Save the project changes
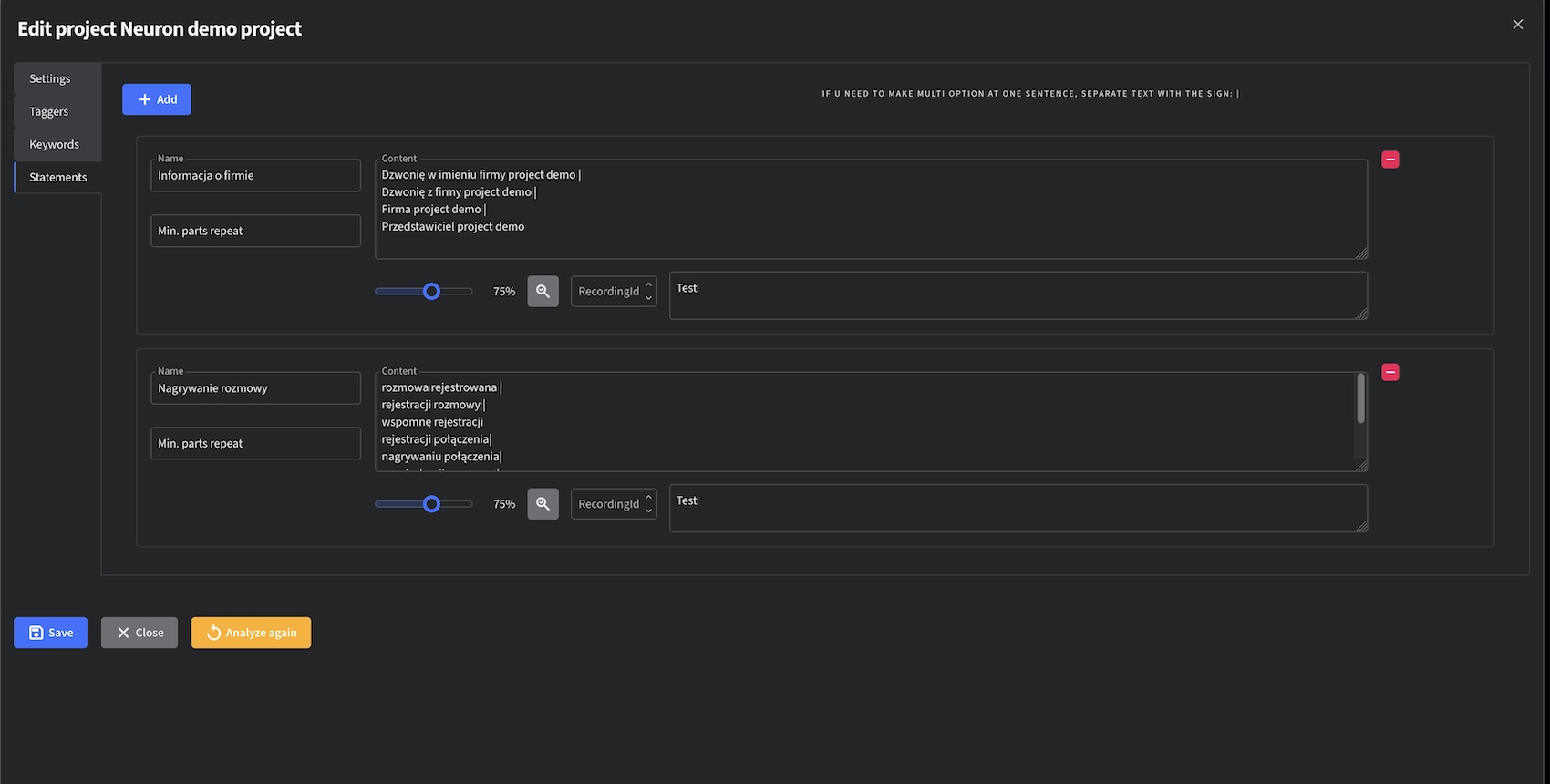Image resolution: width=1550 pixels, height=784 pixels. click(x=51, y=633)
